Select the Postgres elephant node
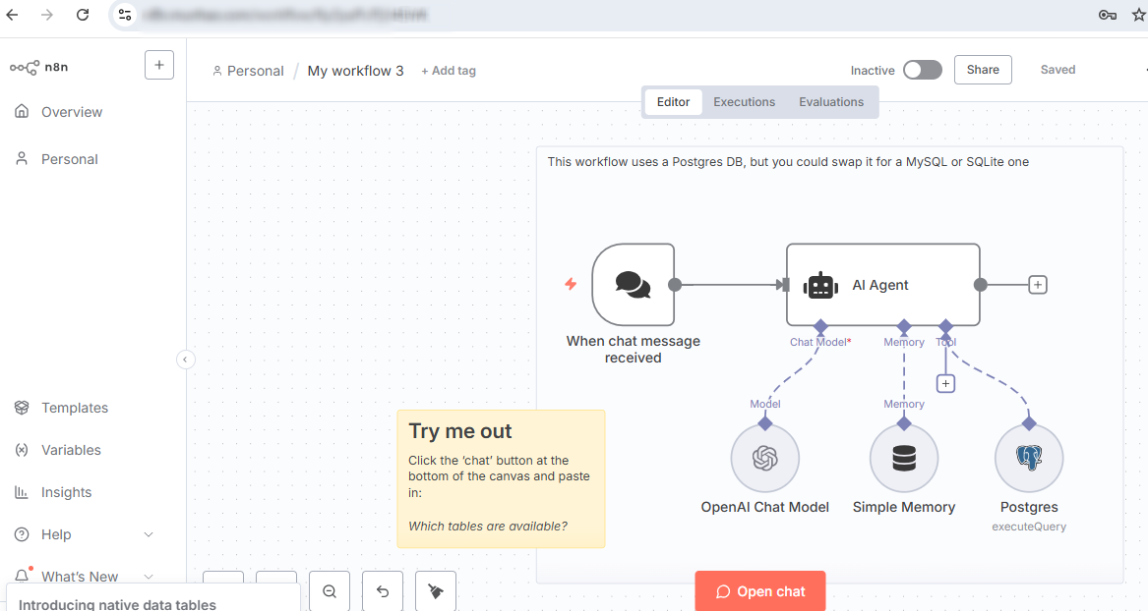The height and width of the screenshot is (611, 1148). (x=1029, y=459)
